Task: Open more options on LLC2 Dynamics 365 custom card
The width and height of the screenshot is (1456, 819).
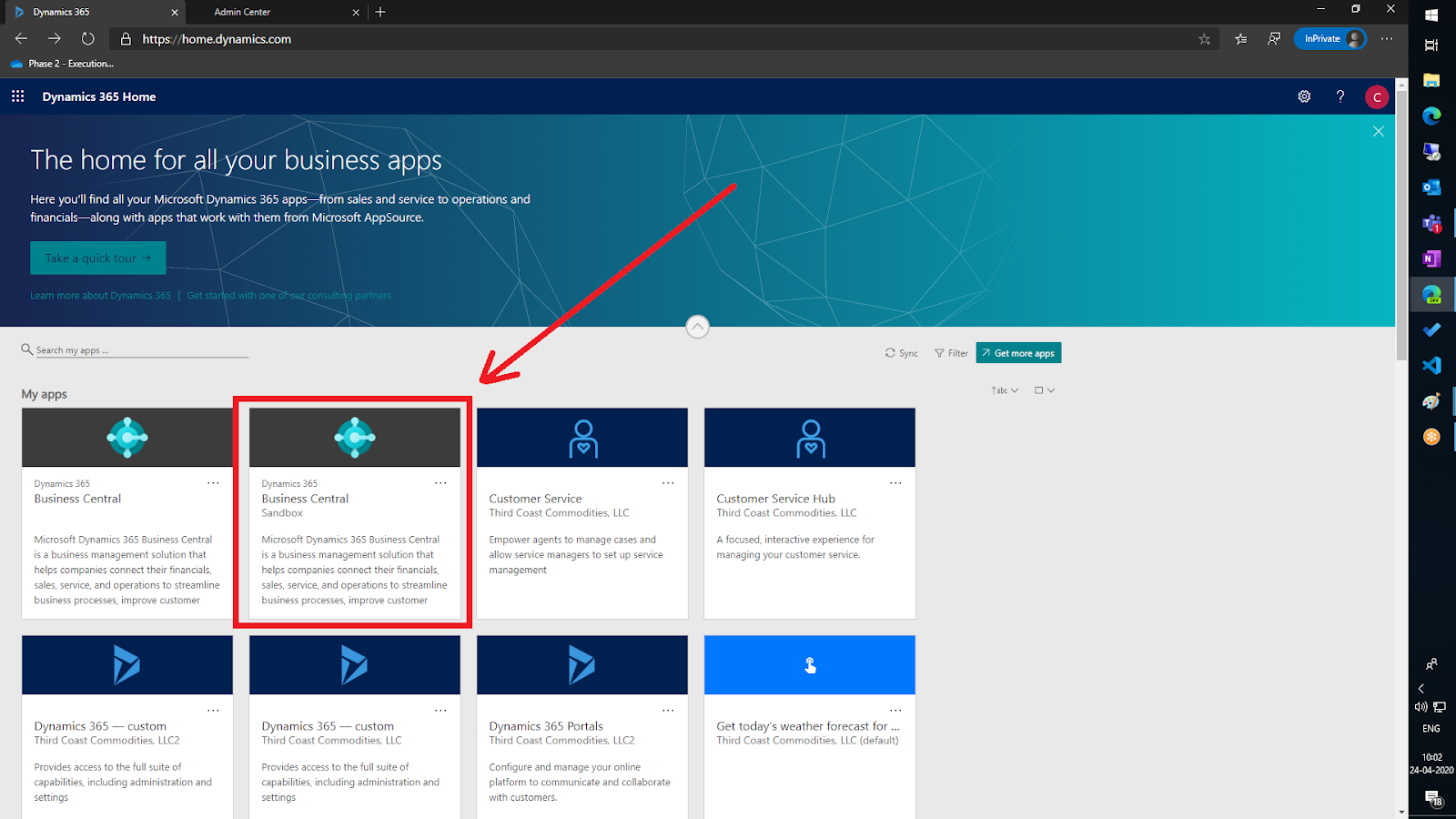Action: pyautogui.click(x=213, y=711)
